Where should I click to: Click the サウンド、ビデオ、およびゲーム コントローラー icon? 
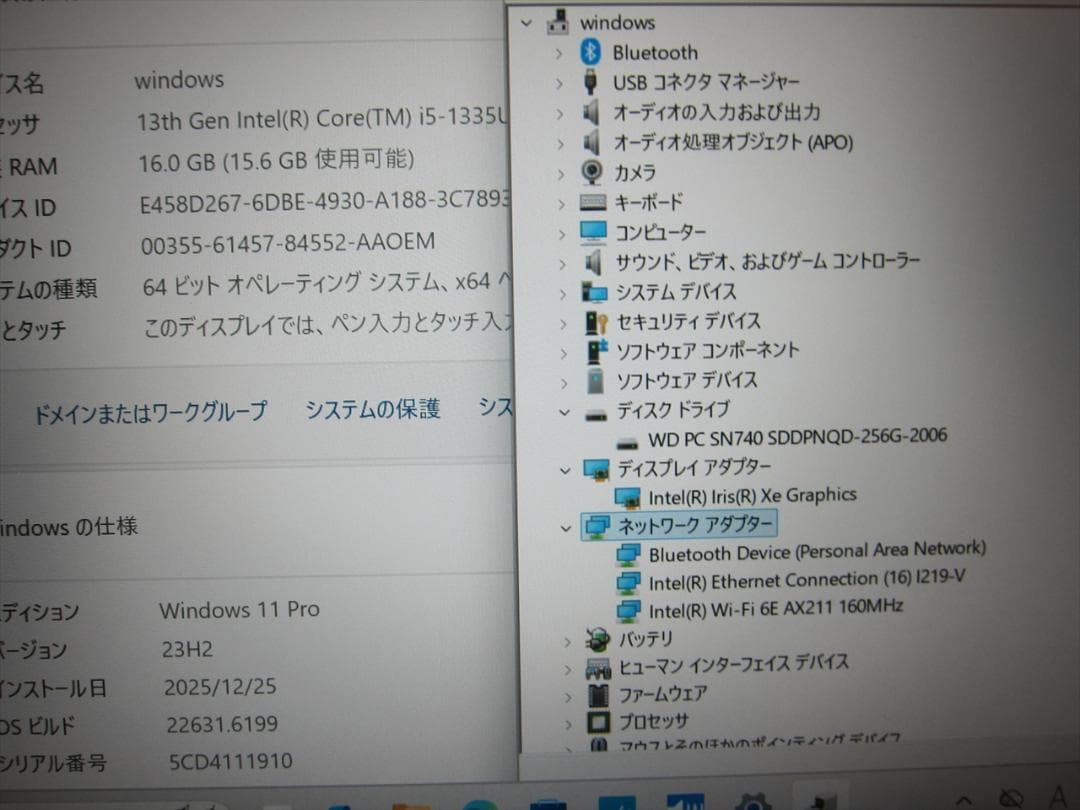(x=592, y=262)
